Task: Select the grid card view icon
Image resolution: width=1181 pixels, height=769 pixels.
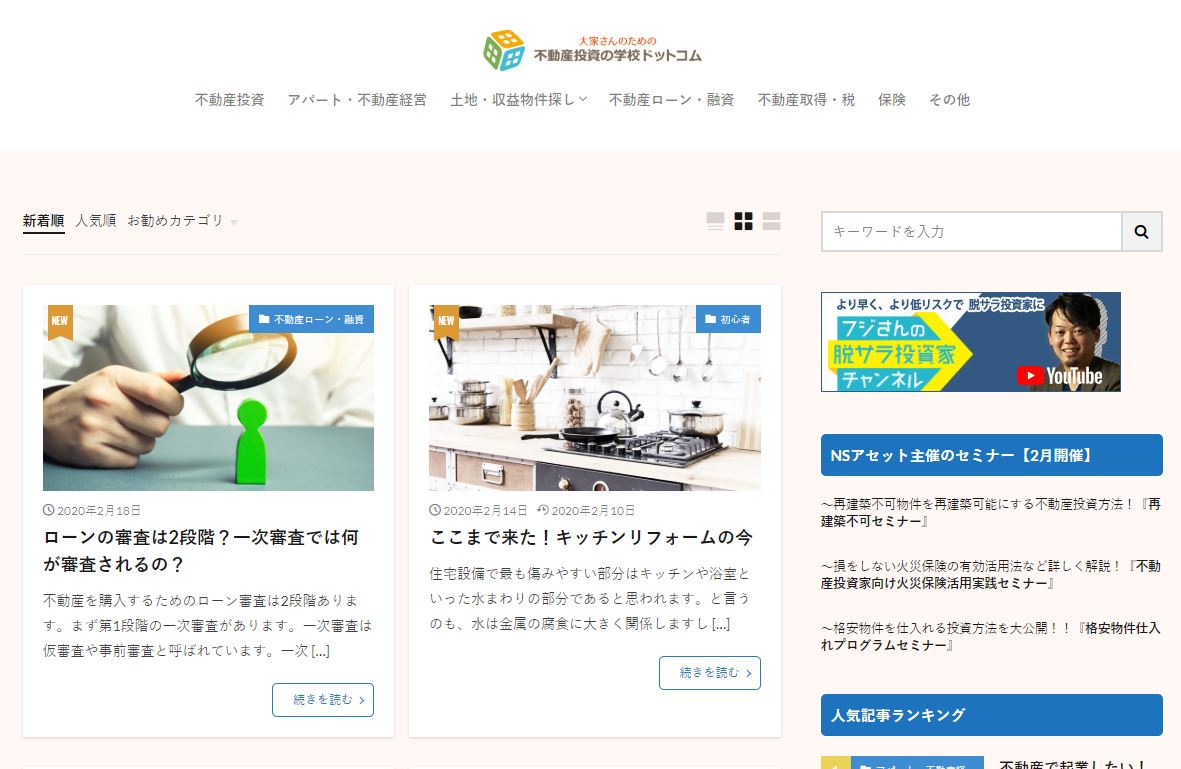Action: tap(743, 221)
